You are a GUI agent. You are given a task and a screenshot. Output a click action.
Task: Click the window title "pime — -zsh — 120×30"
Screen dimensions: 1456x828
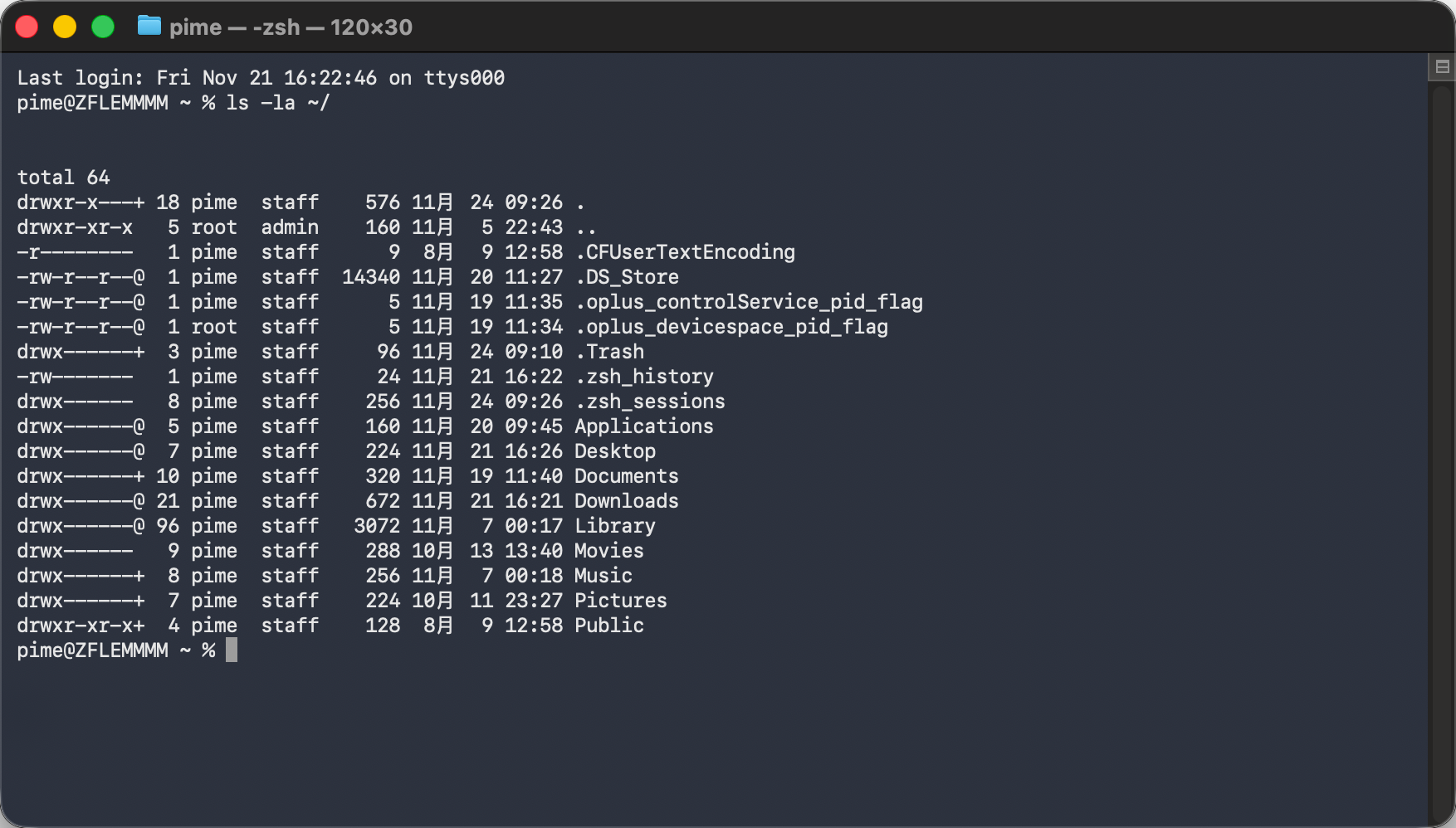(291, 27)
